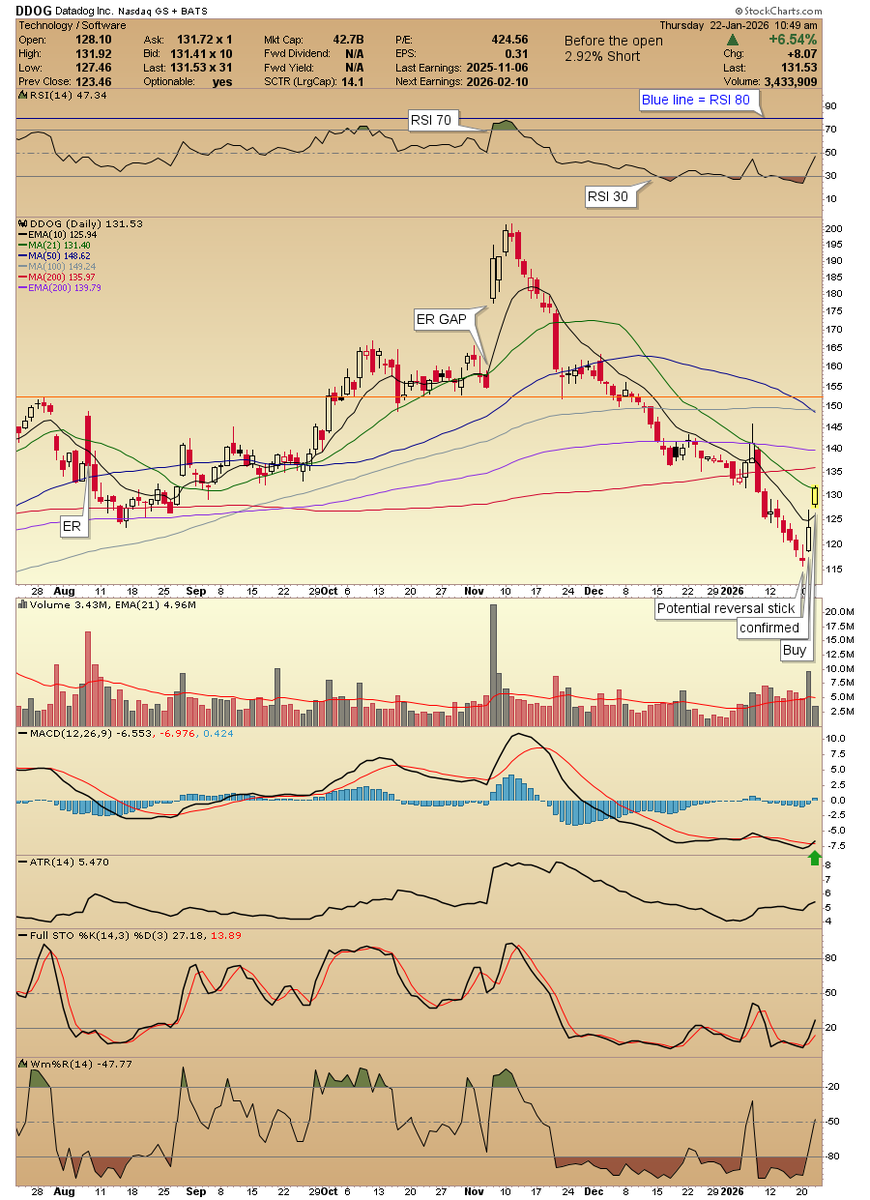This screenshot has height=1200, width=870.
Task: Click the '2.92% Short' note text
Action: [602, 57]
